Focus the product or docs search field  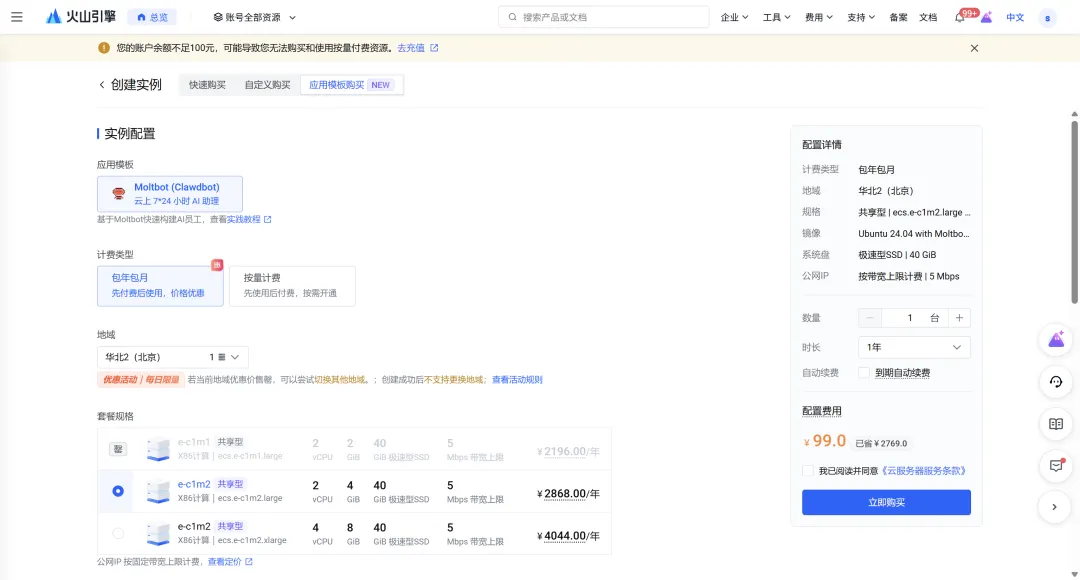[x=603, y=17]
